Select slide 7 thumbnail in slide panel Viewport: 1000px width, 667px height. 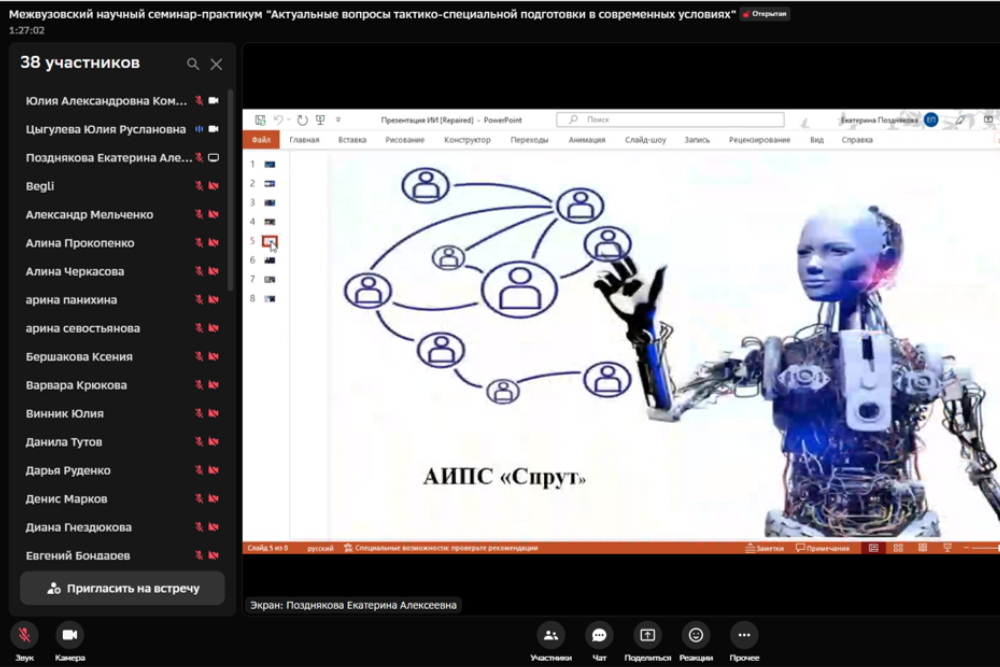[269, 279]
